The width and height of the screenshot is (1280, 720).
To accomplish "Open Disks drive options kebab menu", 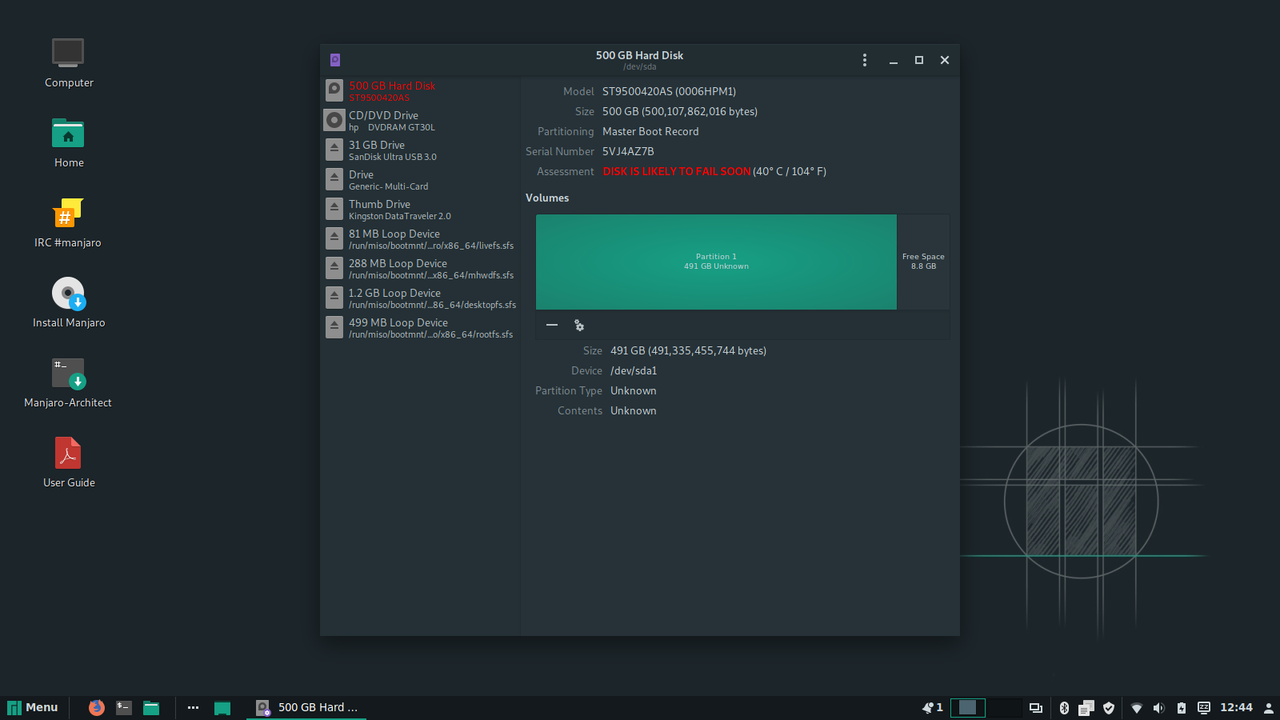I will pos(865,60).
